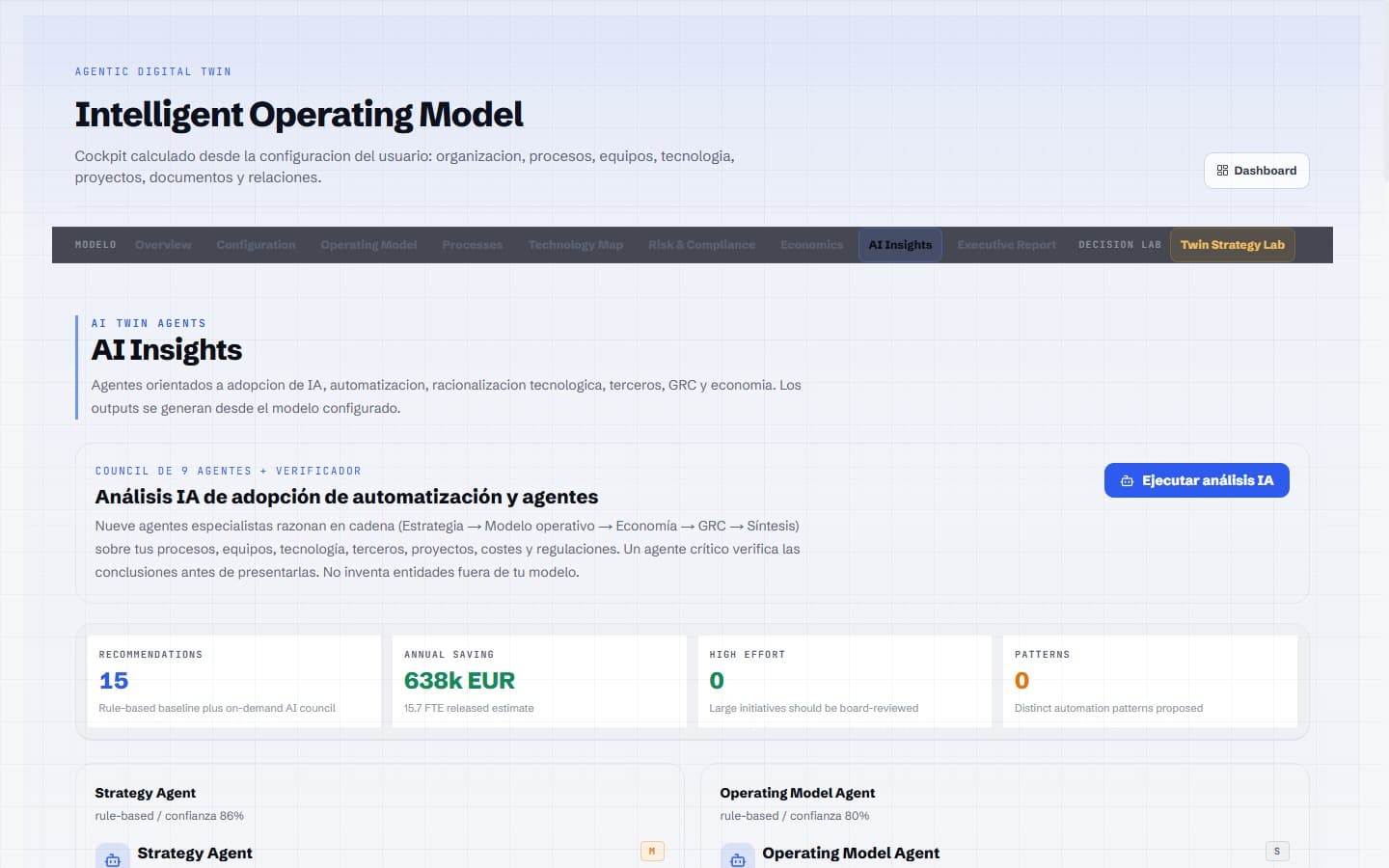This screenshot has width=1389, height=868.
Task: Click the Dashboard grid icon
Action: point(1222,171)
